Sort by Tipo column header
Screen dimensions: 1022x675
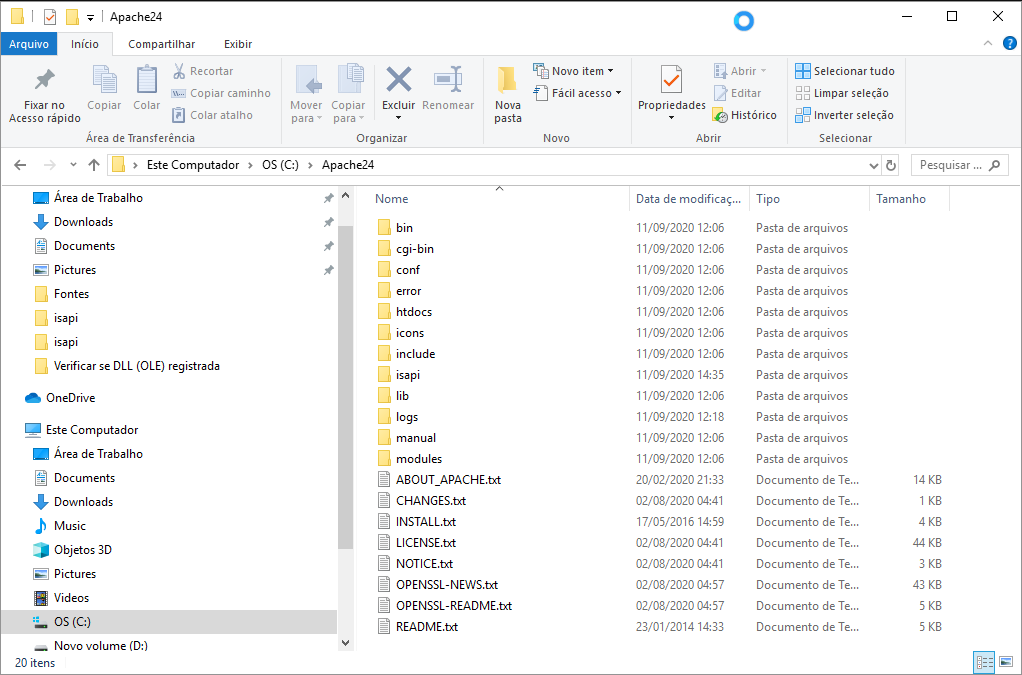click(x=810, y=199)
